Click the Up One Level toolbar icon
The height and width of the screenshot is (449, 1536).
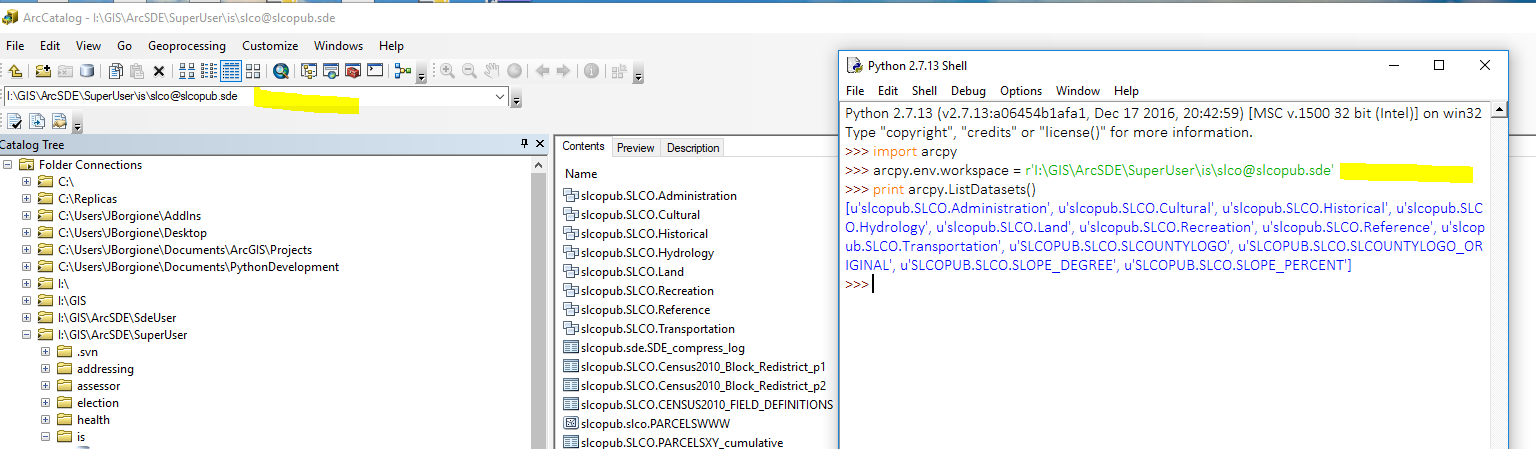[15, 71]
